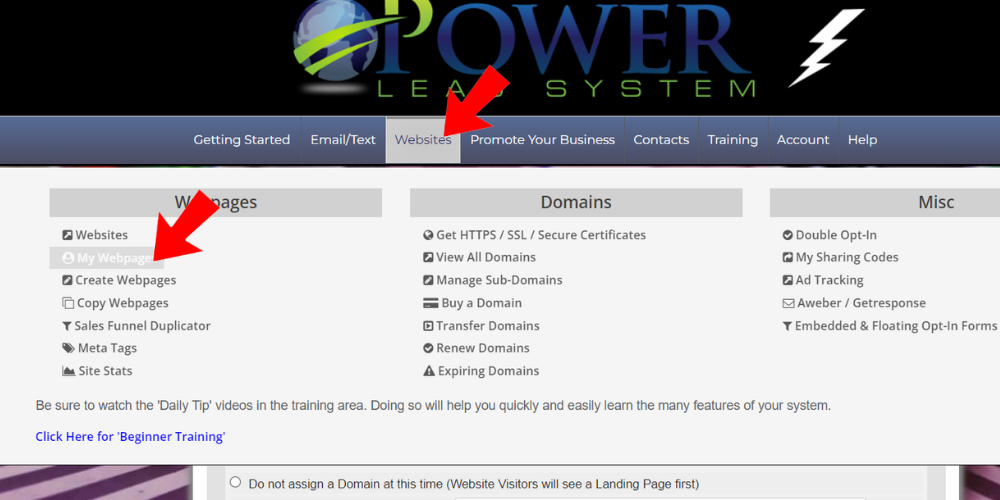1000x500 pixels.
Task: Open Create Webpages link
Action: coord(126,281)
